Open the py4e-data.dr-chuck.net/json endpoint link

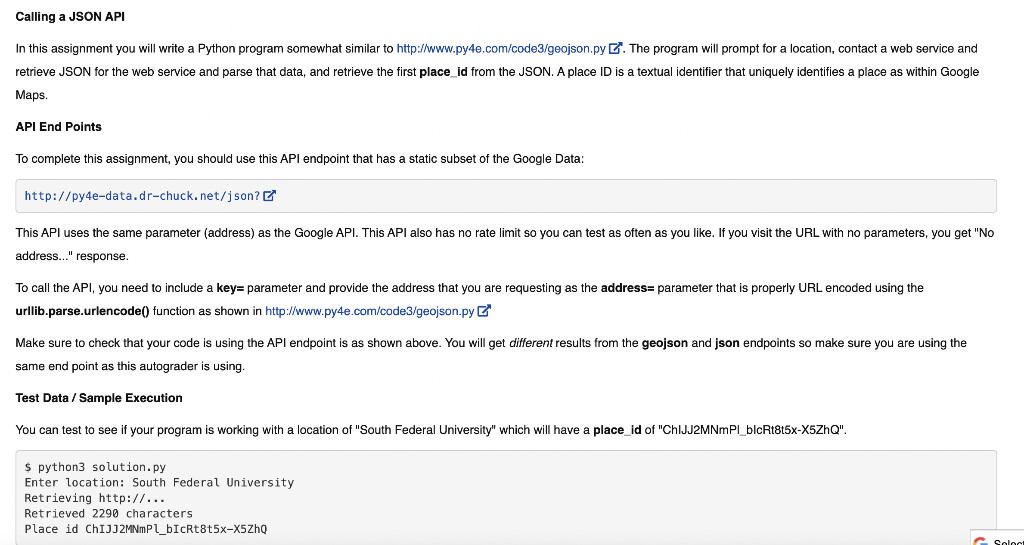point(142,196)
